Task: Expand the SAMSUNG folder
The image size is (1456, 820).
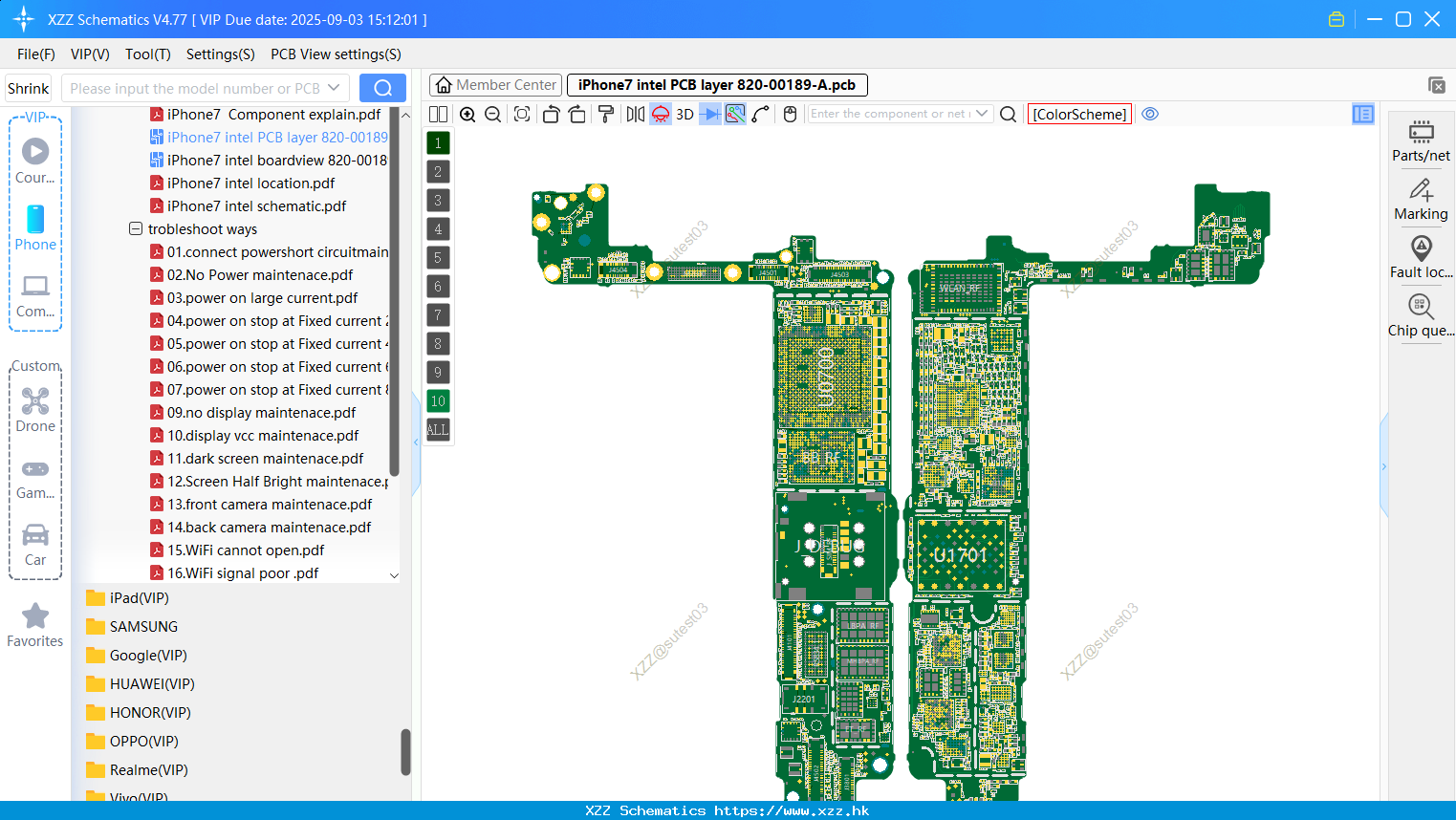Action: 132,627
